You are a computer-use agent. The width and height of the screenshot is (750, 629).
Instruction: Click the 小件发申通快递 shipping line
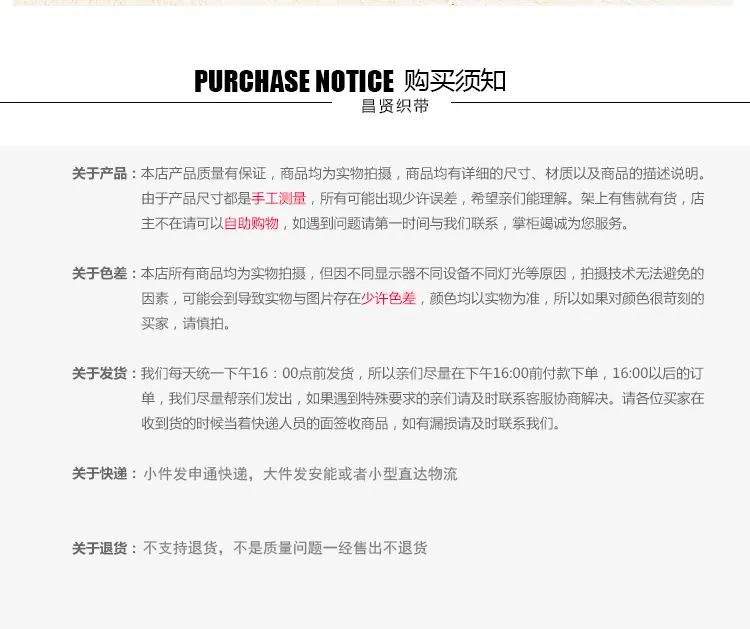pos(300,474)
